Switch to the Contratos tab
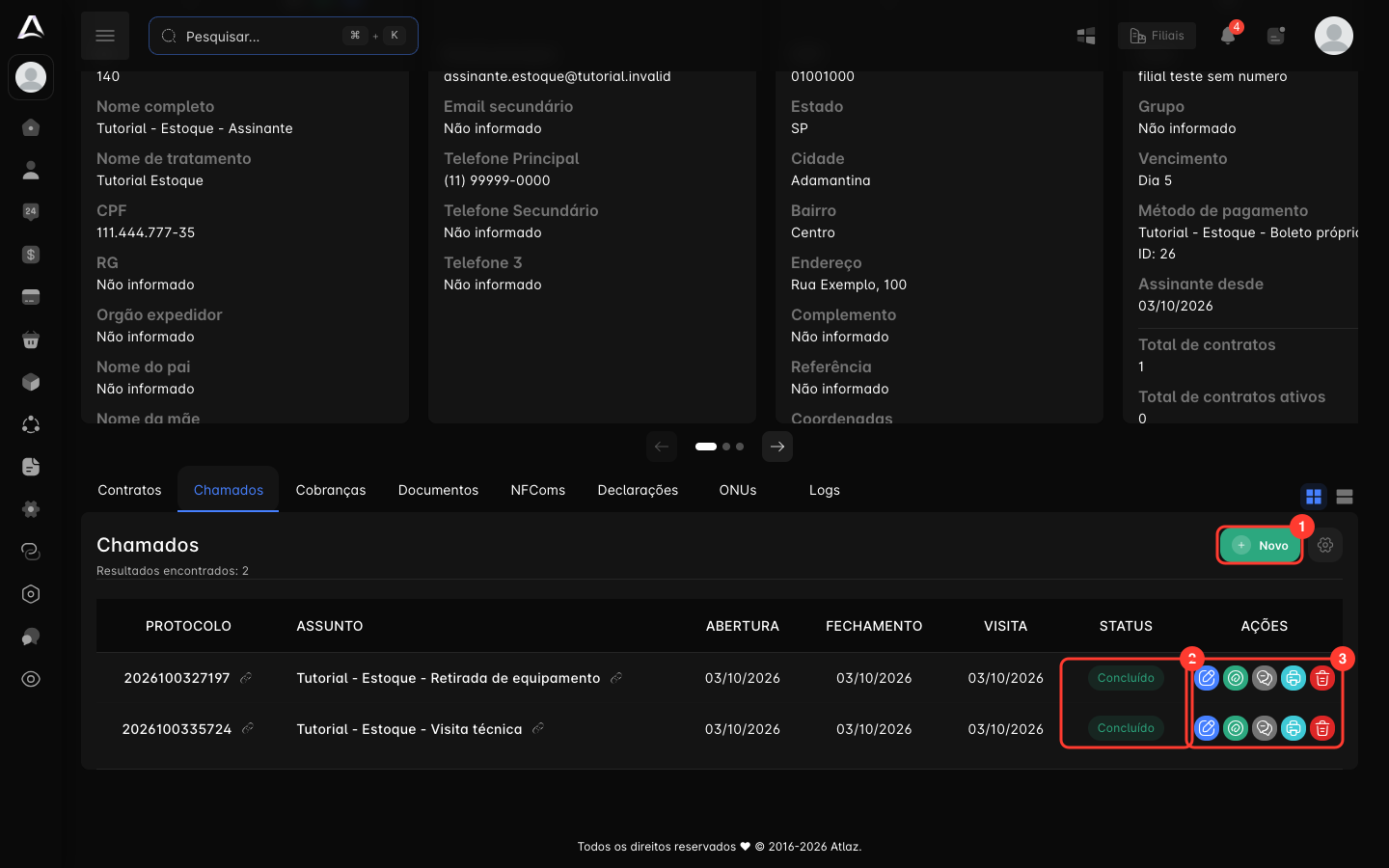 [129, 490]
